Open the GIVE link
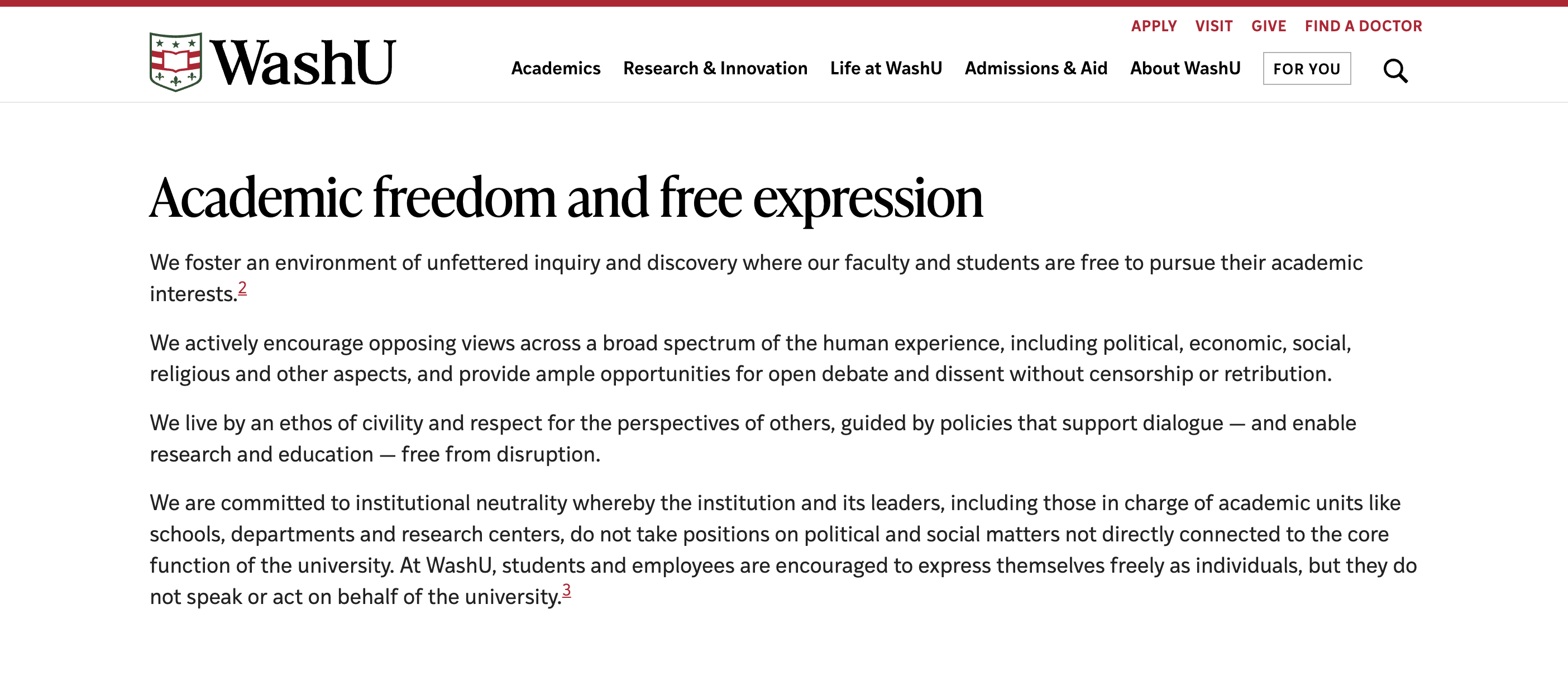The image size is (1568, 685). pyautogui.click(x=1269, y=26)
